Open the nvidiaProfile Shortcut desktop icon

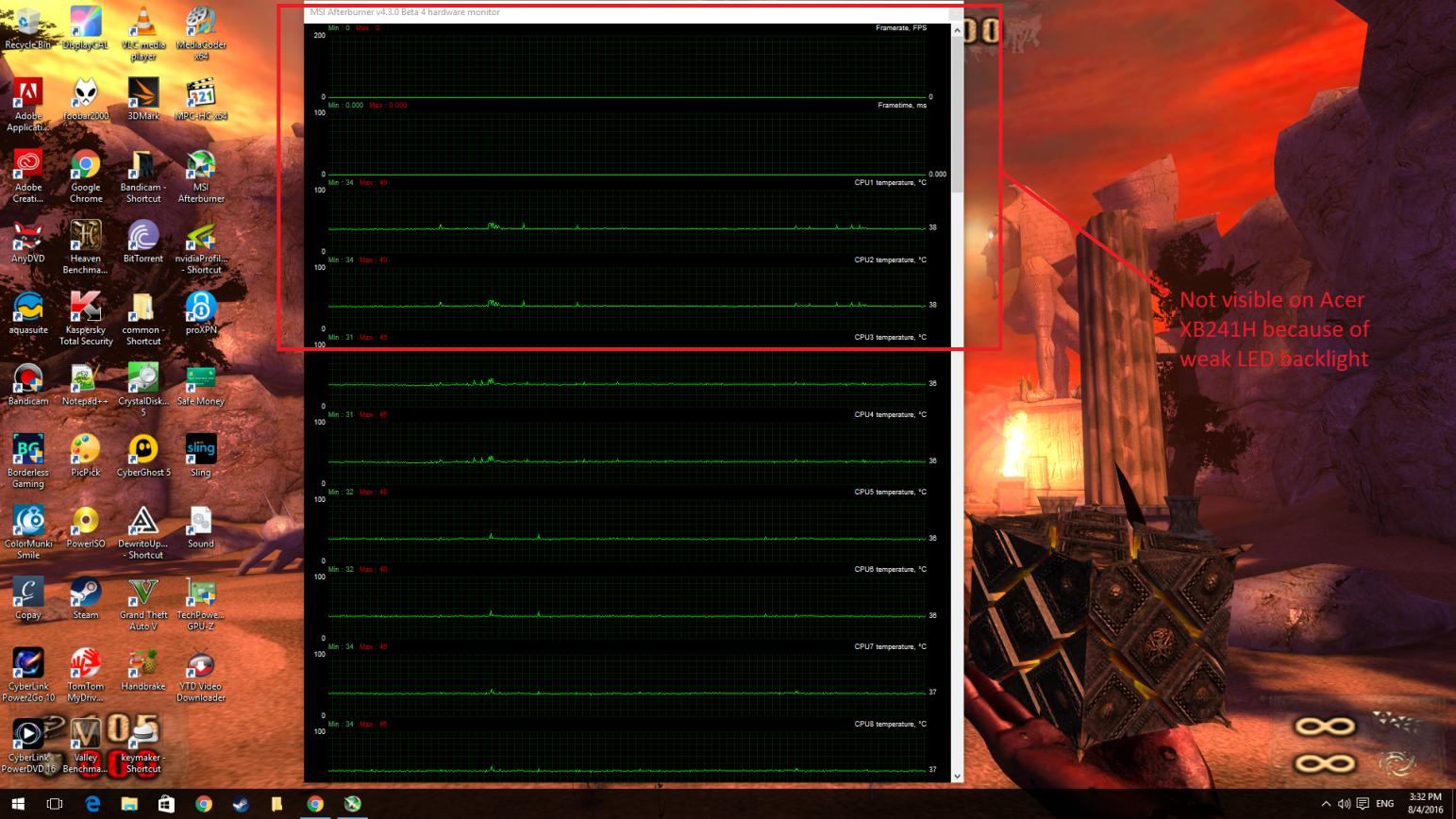click(x=201, y=246)
